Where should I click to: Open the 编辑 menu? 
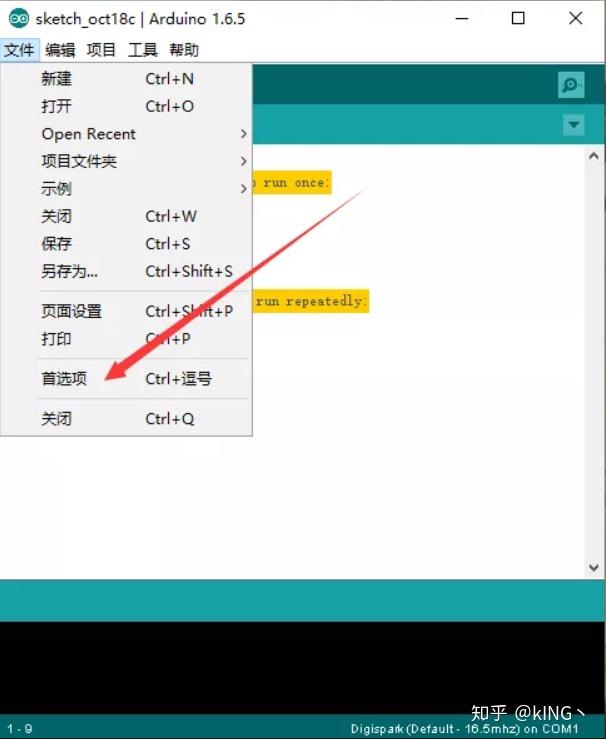point(60,49)
